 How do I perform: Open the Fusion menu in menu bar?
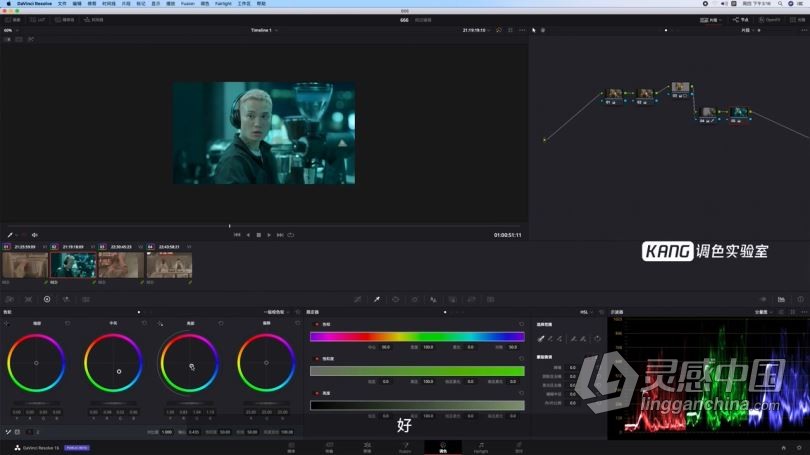tap(188, 4)
